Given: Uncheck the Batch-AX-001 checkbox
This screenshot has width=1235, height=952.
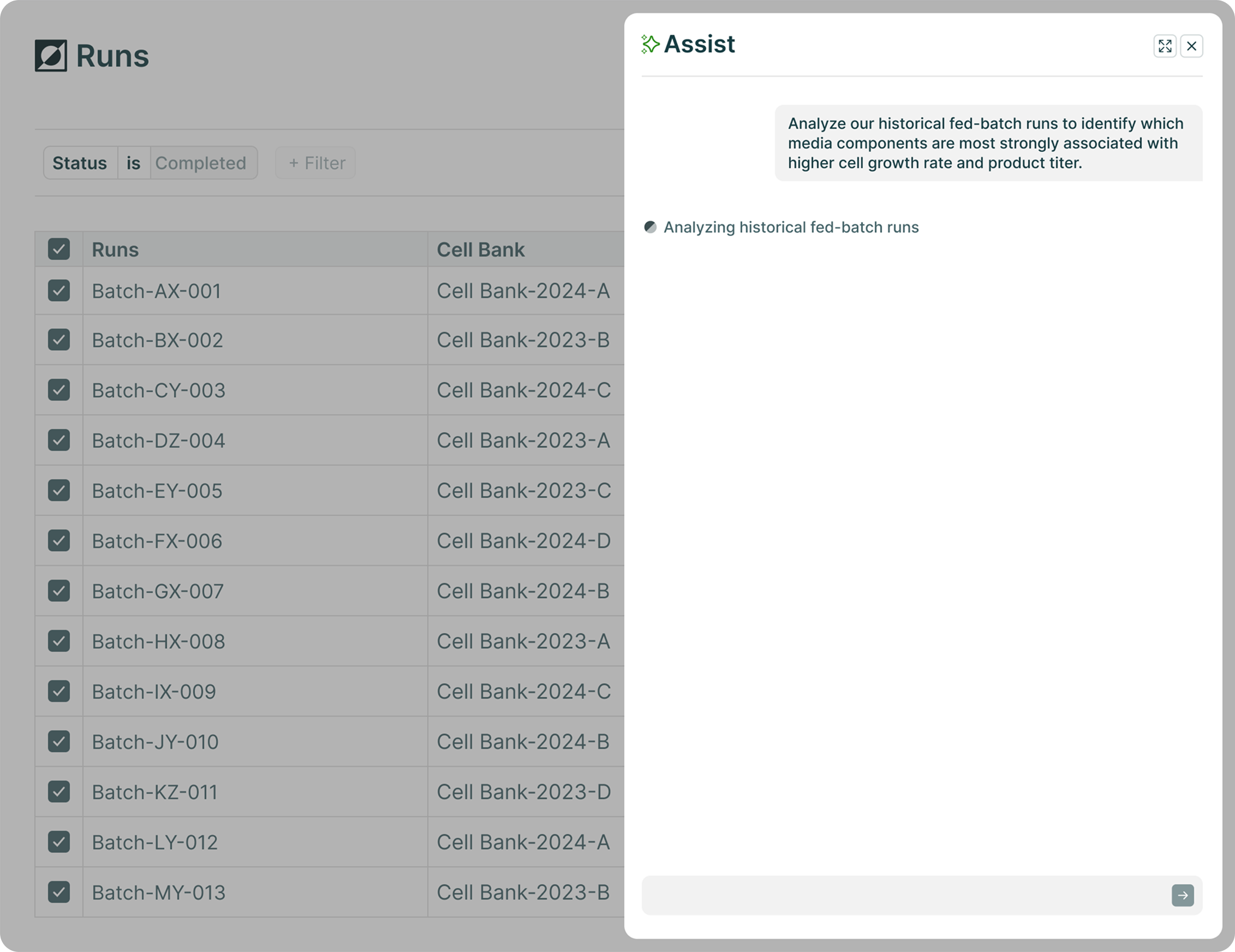Looking at the screenshot, I should tap(59, 291).
